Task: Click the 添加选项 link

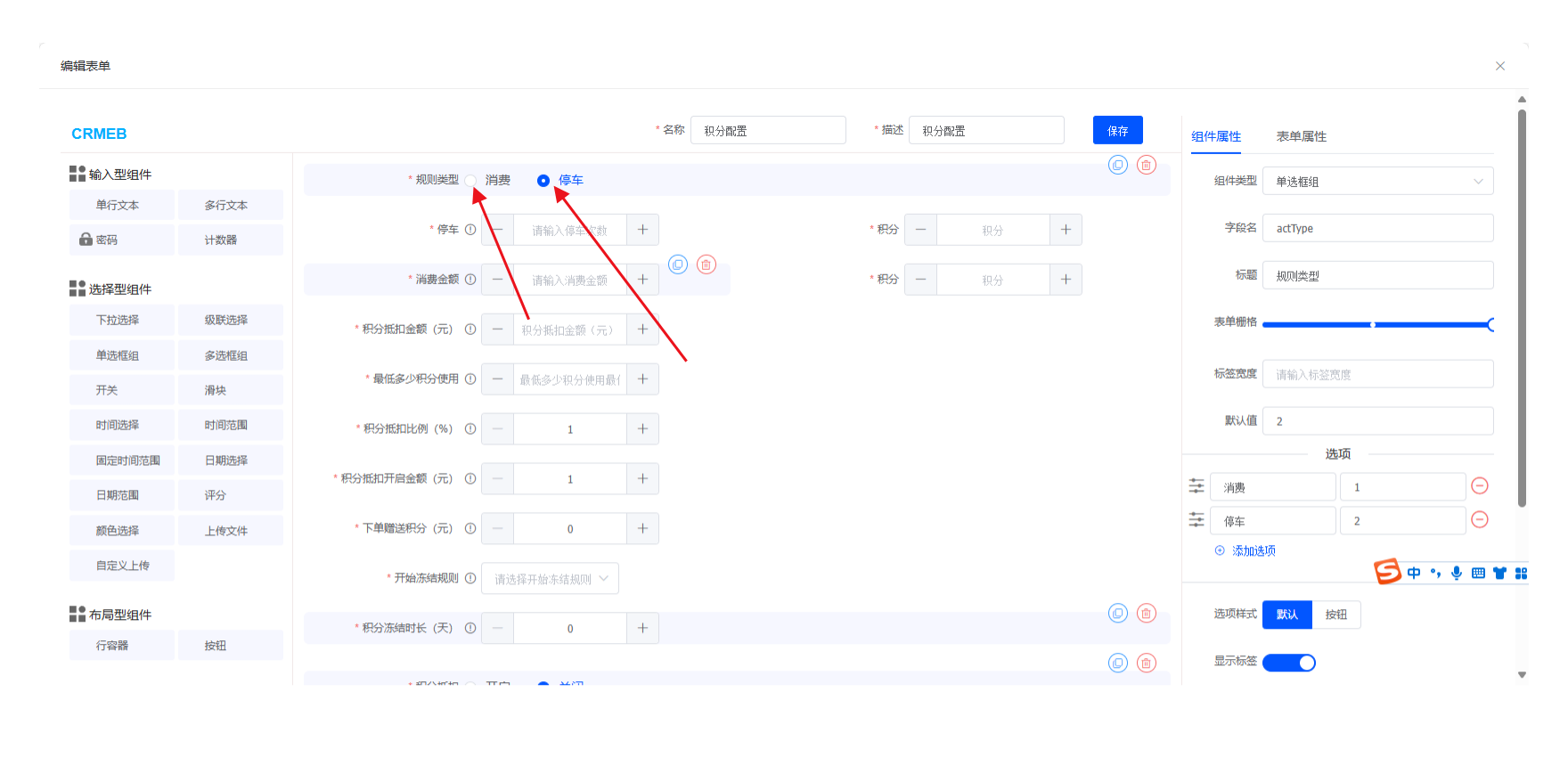Action: [x=1245, y=550]
